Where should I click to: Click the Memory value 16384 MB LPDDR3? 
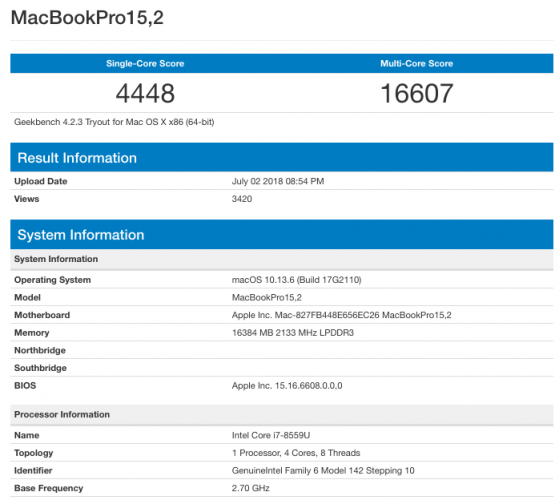[x=293, y=333]
